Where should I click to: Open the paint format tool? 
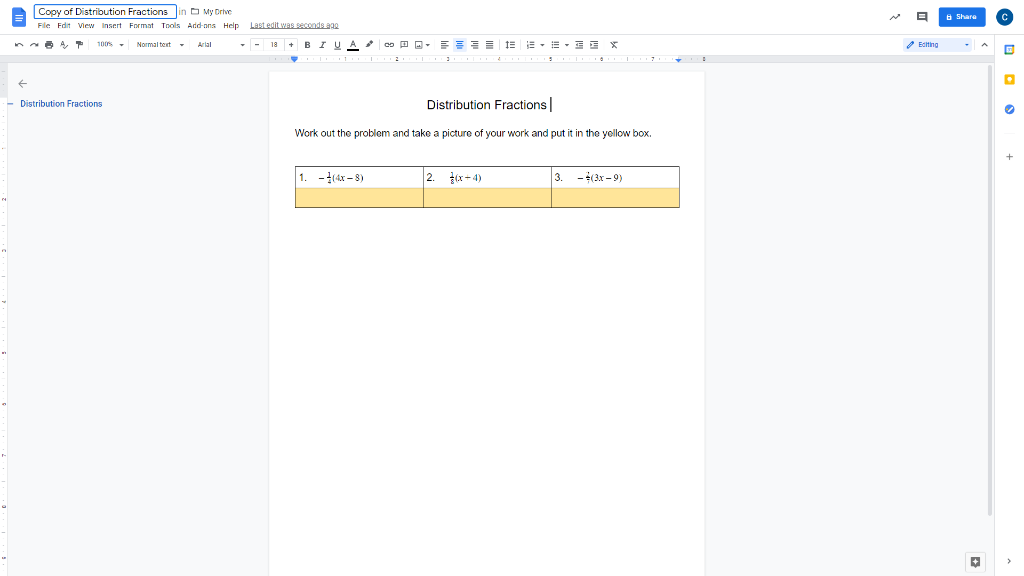(x=79, y=44)
